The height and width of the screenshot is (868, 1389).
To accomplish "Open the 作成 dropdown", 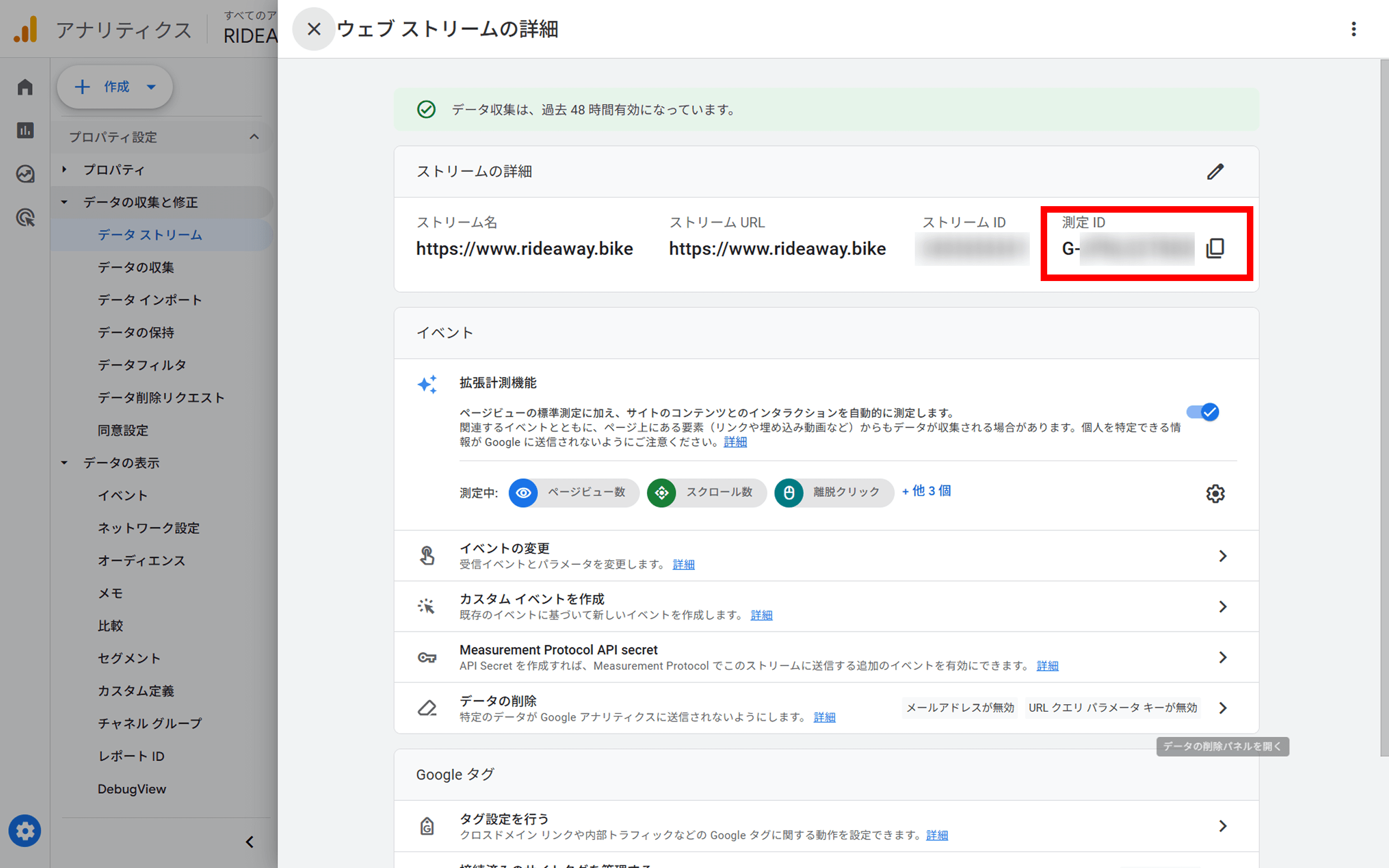I will (x=114, y=87).
